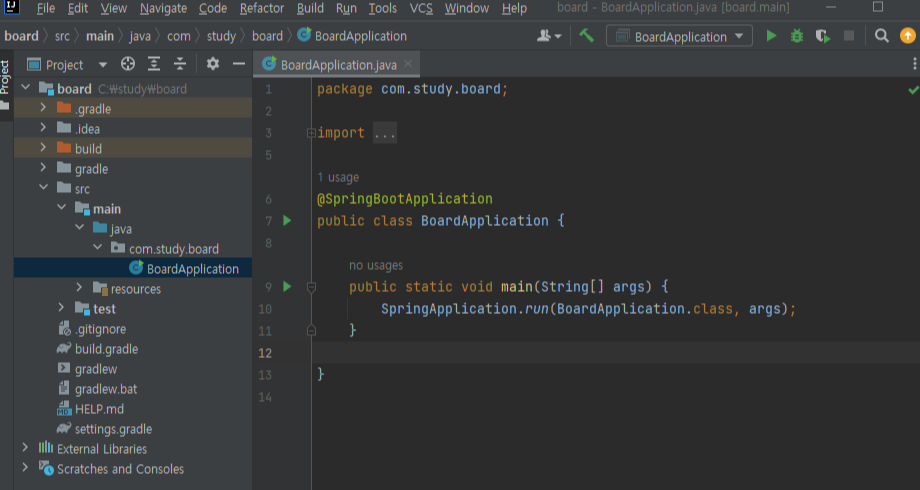Collapse the main method fold marker on line 9

pos(311,287)
